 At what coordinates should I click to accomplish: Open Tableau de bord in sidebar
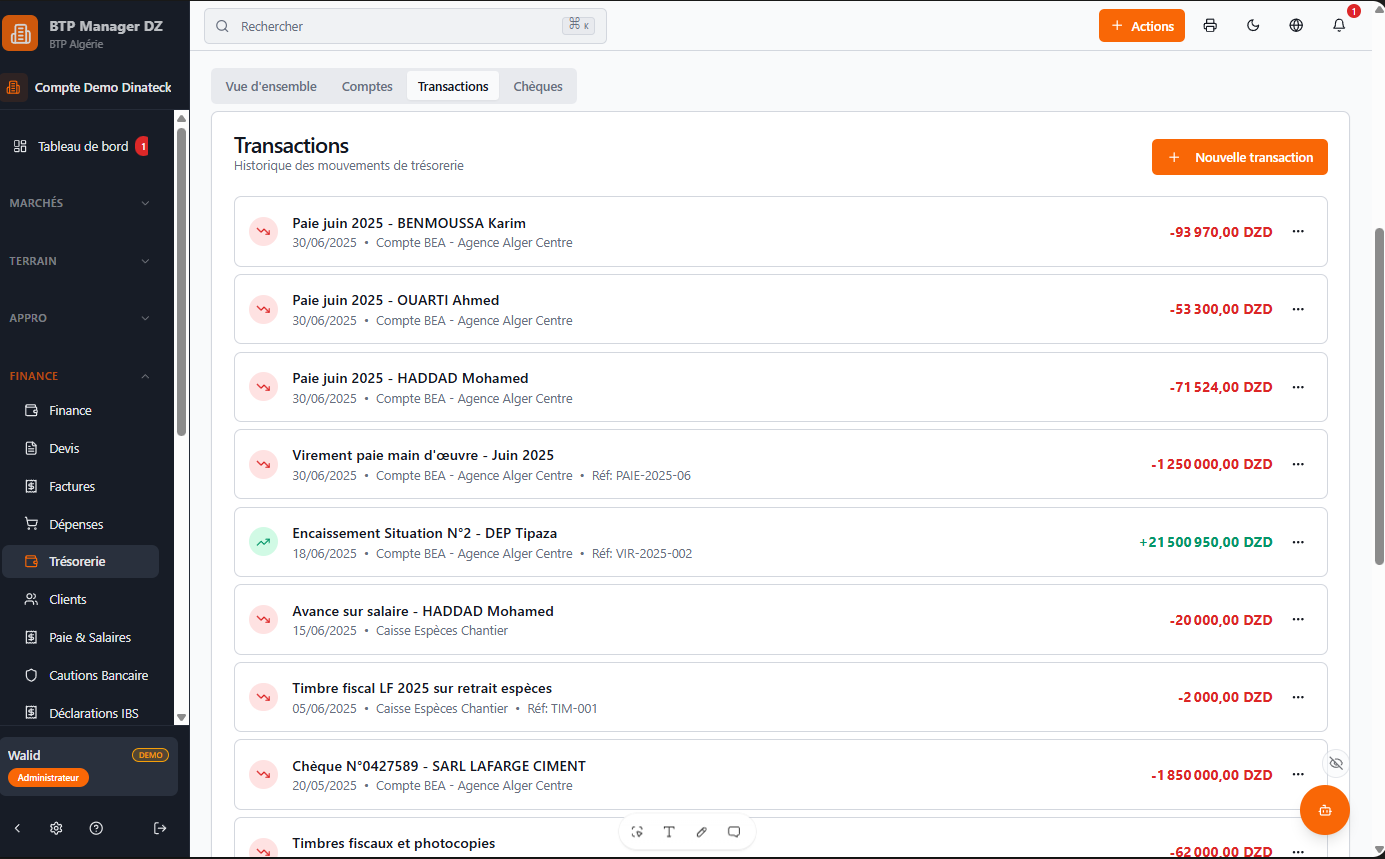[x=80, y=146]
